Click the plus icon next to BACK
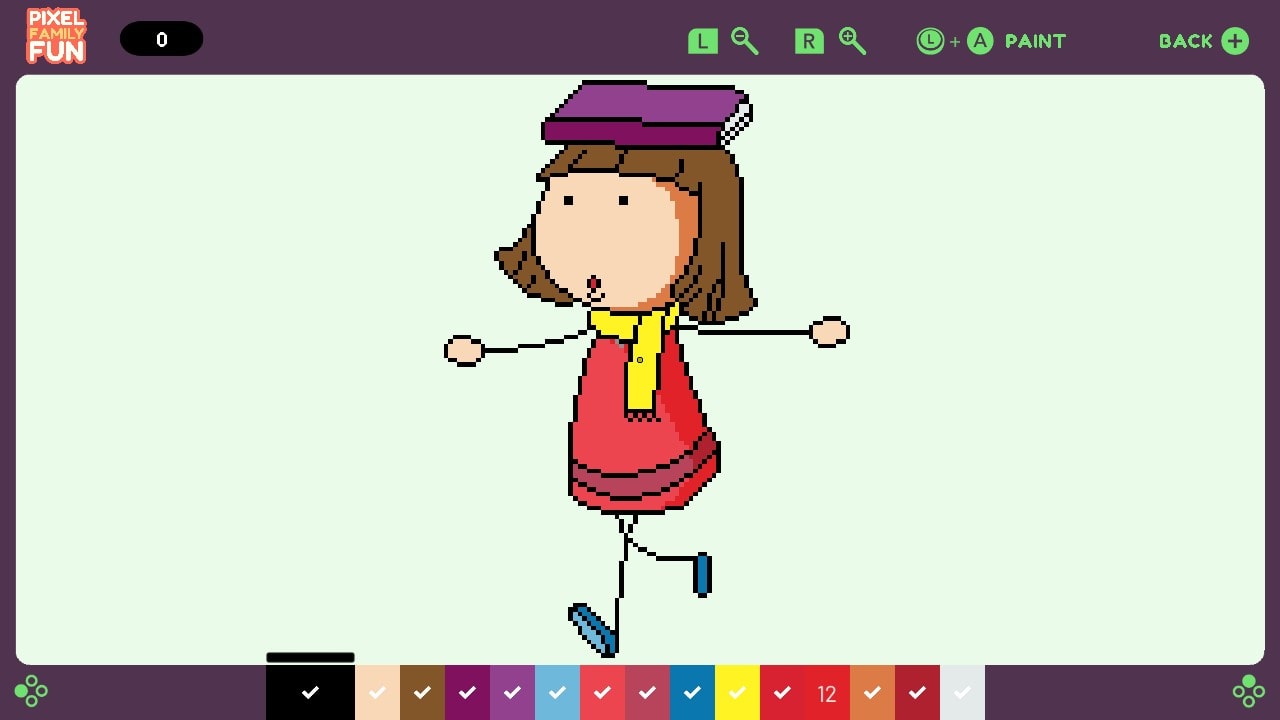Viewport: 1280px width, 720px height. pos(1236,41)
